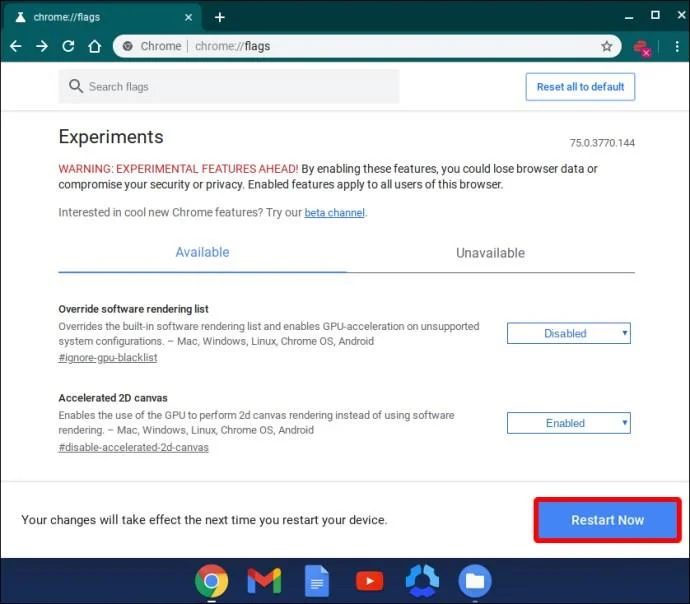
Task: Focus the Search flags input field
Action: point(229,87)
